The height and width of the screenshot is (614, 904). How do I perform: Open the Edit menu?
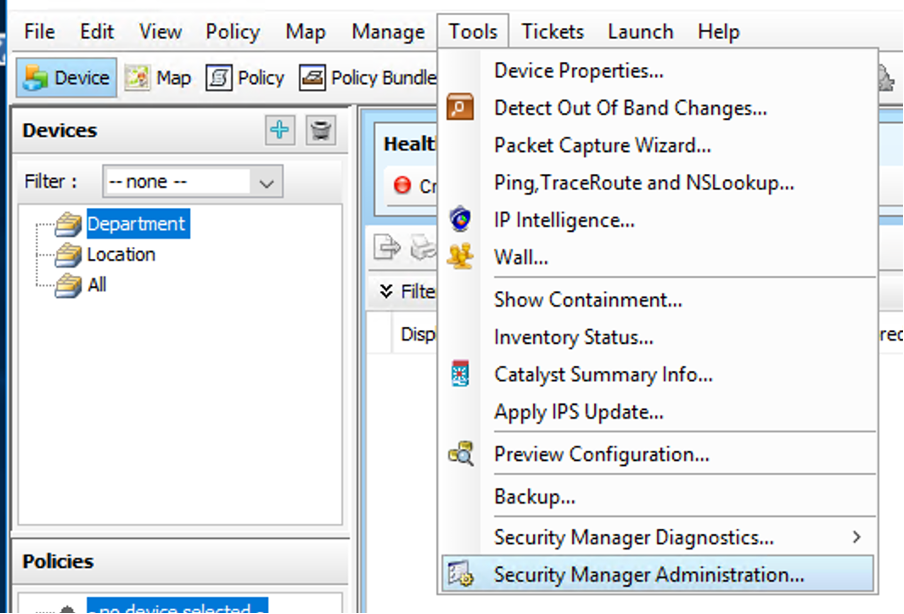click(x=97, y=32)
